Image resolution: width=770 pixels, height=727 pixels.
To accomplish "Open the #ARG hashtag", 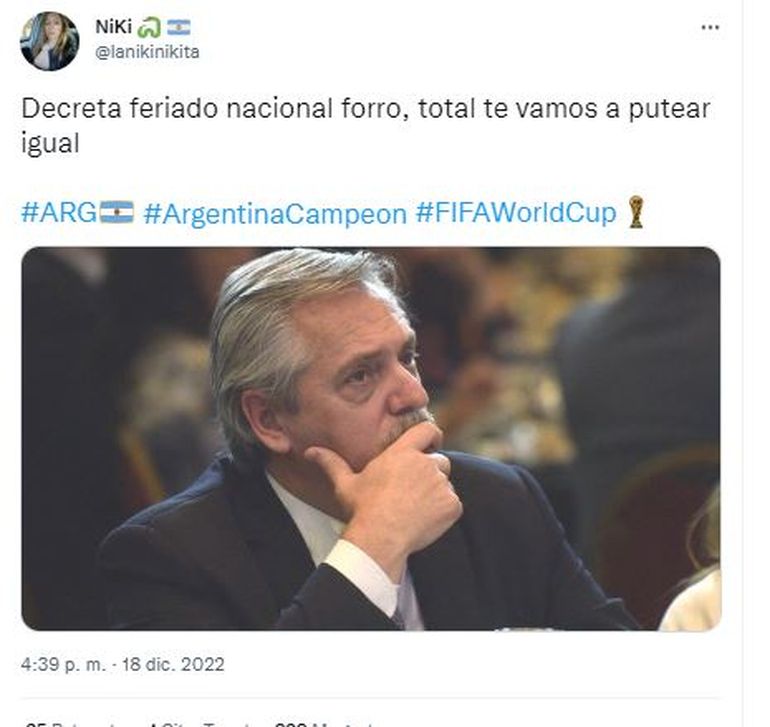I will click(59, 213).
